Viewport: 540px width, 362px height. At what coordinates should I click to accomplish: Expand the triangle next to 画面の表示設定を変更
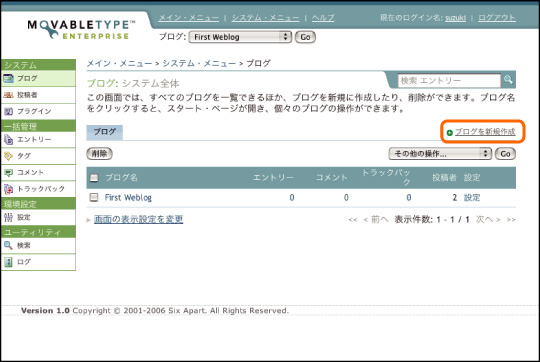click(89, 220)
